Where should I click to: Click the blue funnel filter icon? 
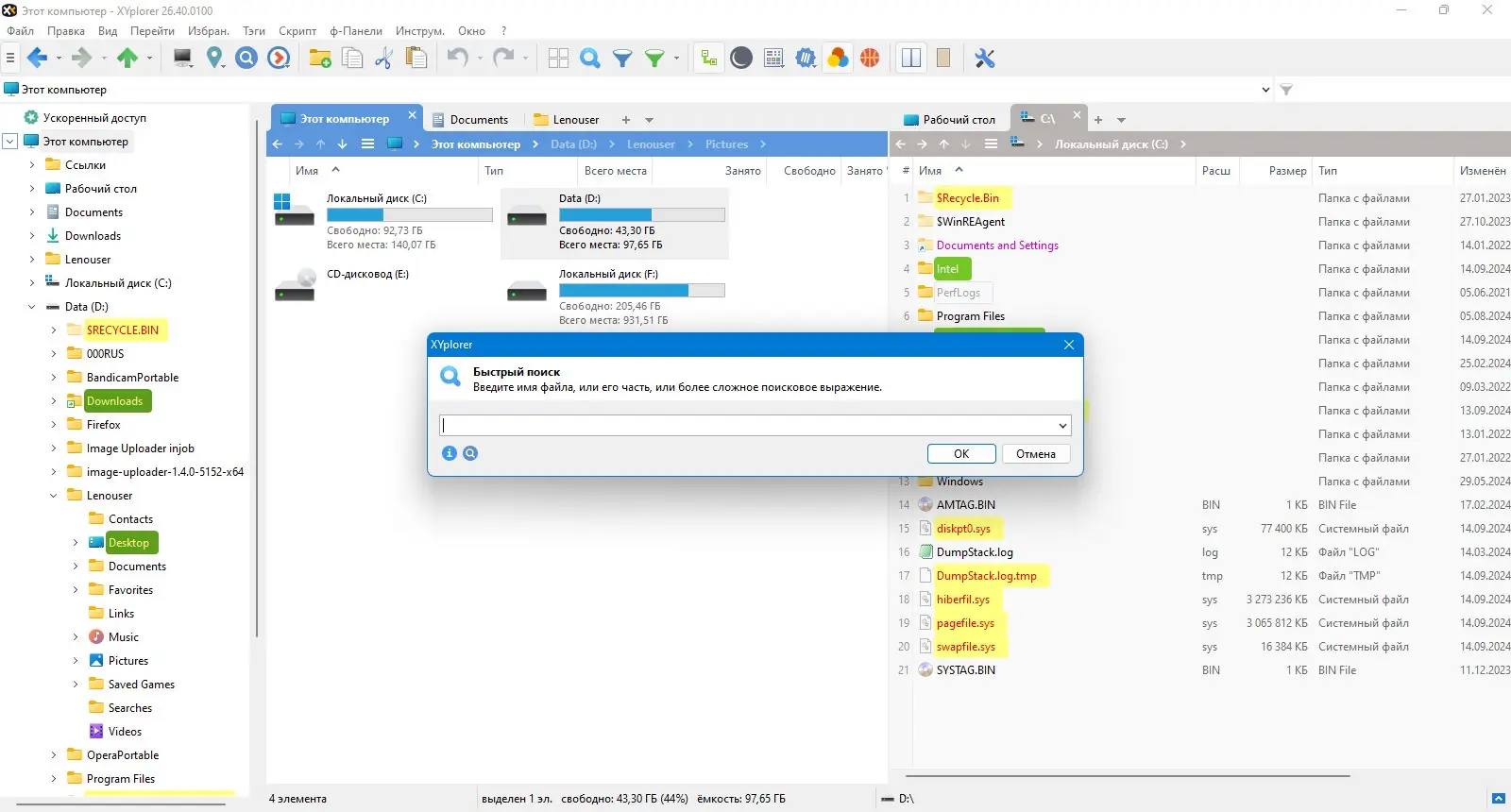pyautogui.click(x=622, y=59)
